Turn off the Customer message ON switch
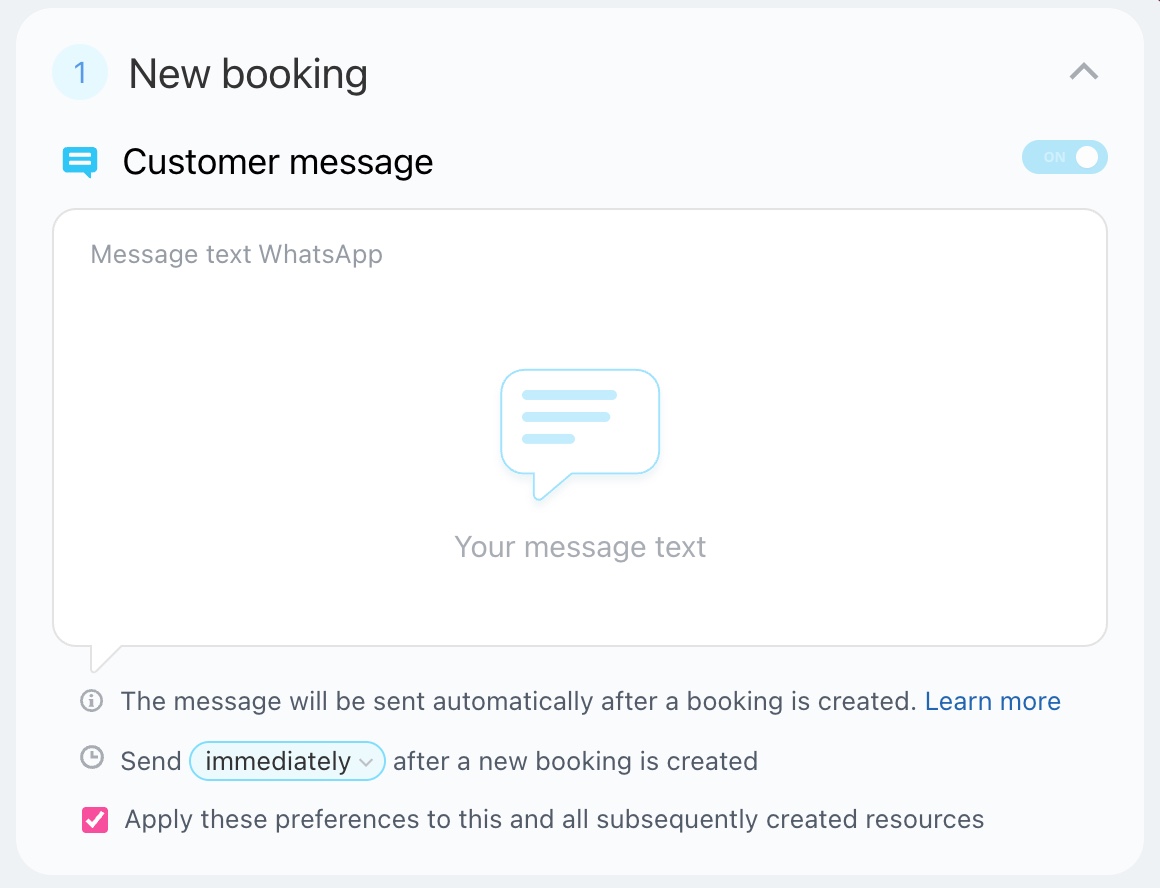Viewport: 1160px width, 888px height. click(1065, 157)
